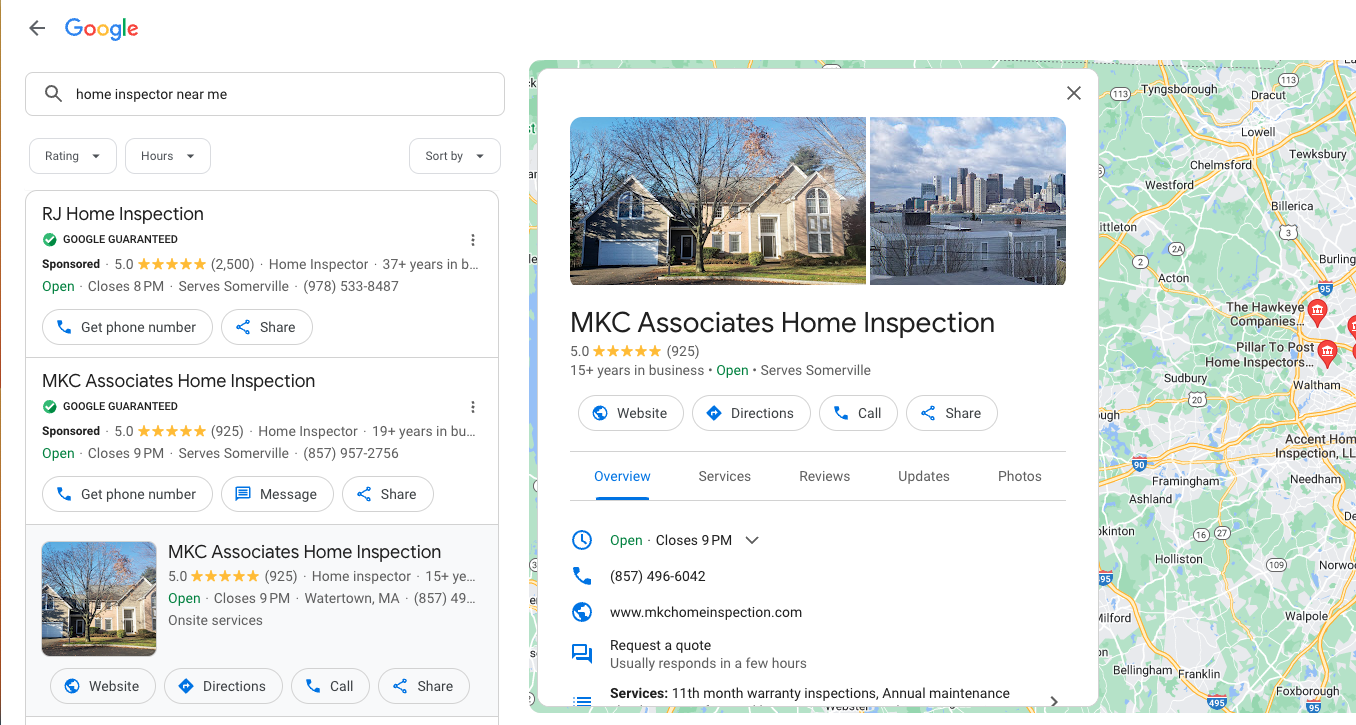The height and width of the screenshot is (725, 1356).
Task: Click the Share button in detail panel
Action: click(952, 413)
